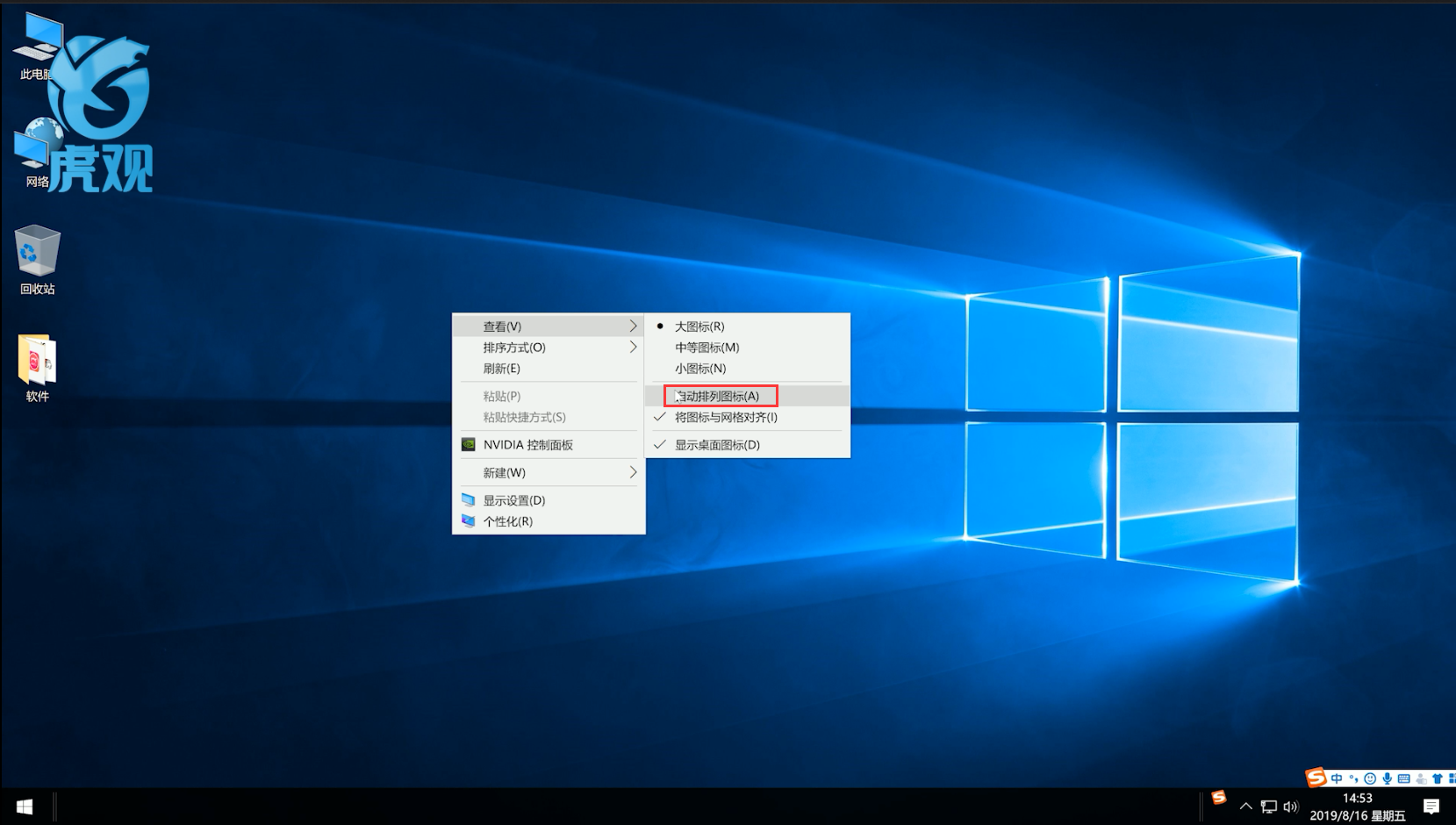Open the Windows Start button
This screenshot has height=825, width=1456.
point(25,807)
